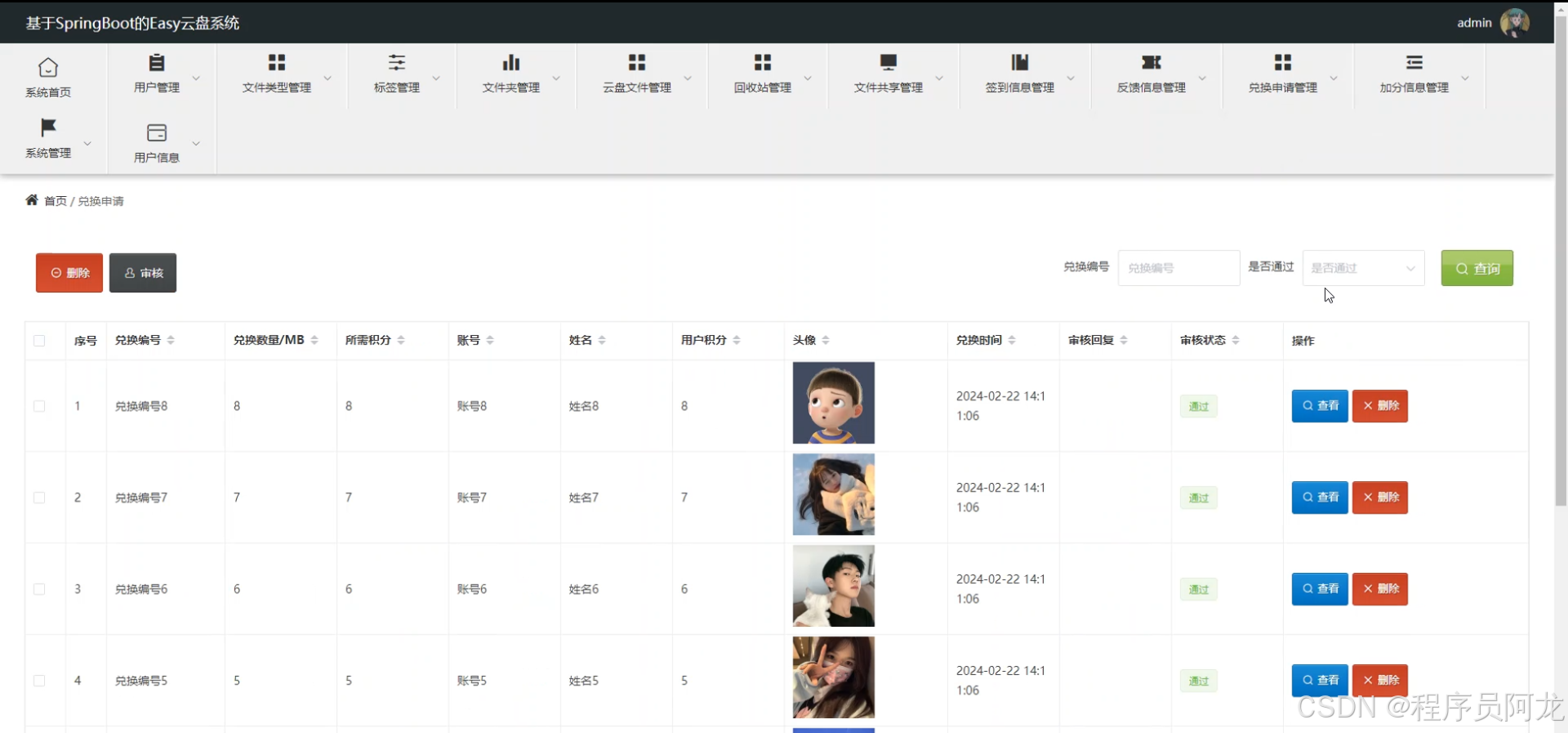Viewport: 1568px width, 733px height.
Task: Expand the 云盘文件管理 menu chevron
Action: tap(688, 78)
